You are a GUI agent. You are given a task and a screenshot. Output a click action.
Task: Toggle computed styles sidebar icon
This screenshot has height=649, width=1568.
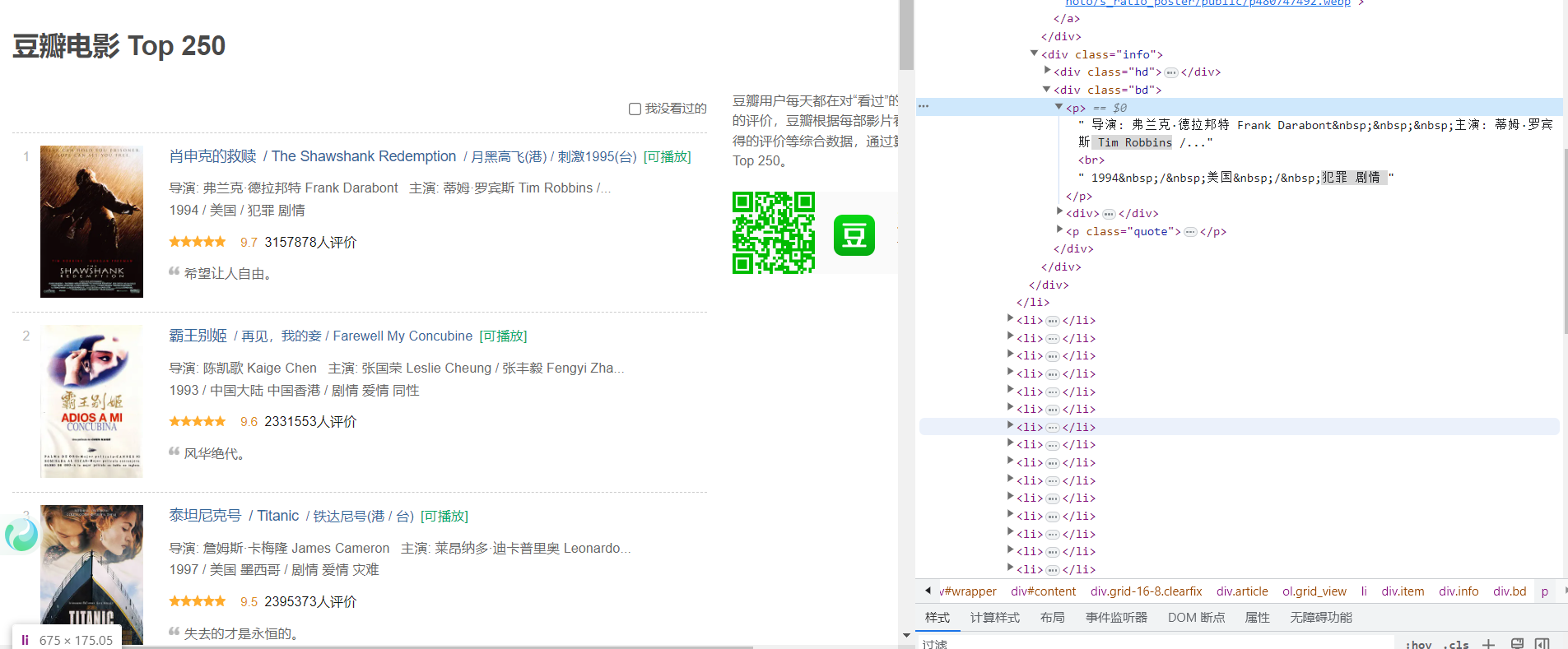[1517, 644]
